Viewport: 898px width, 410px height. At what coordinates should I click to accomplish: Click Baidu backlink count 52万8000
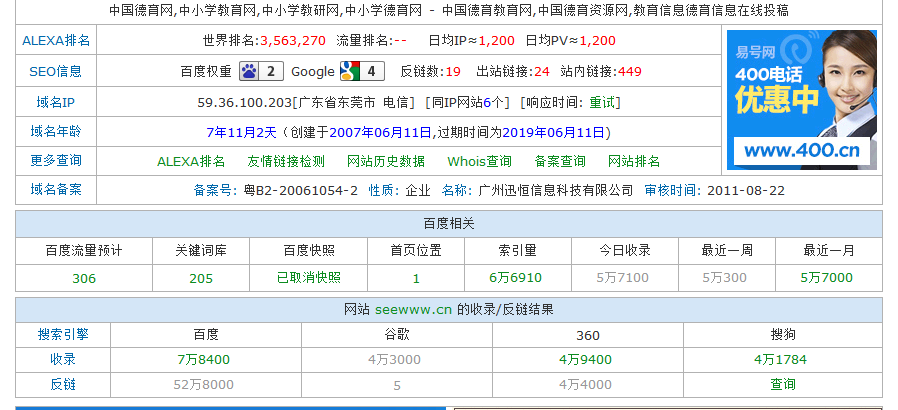(x=203, y=385)
